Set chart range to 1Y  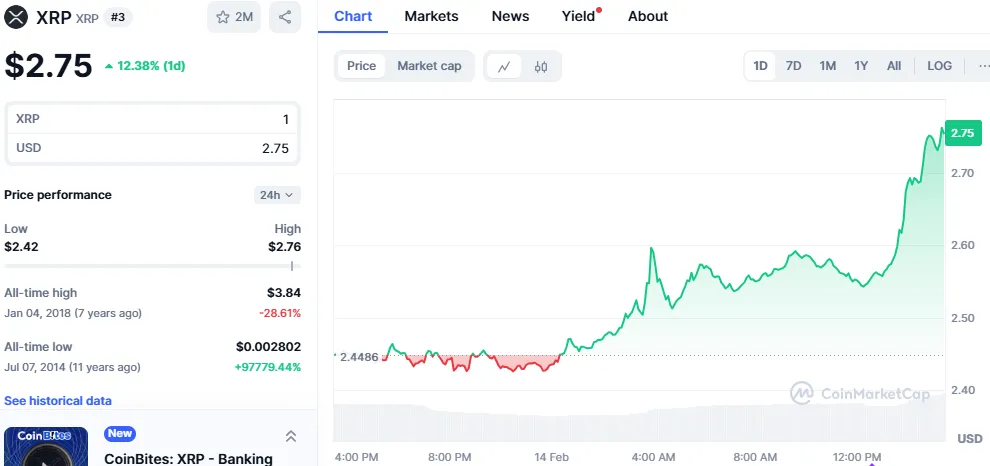click(861, 66)
